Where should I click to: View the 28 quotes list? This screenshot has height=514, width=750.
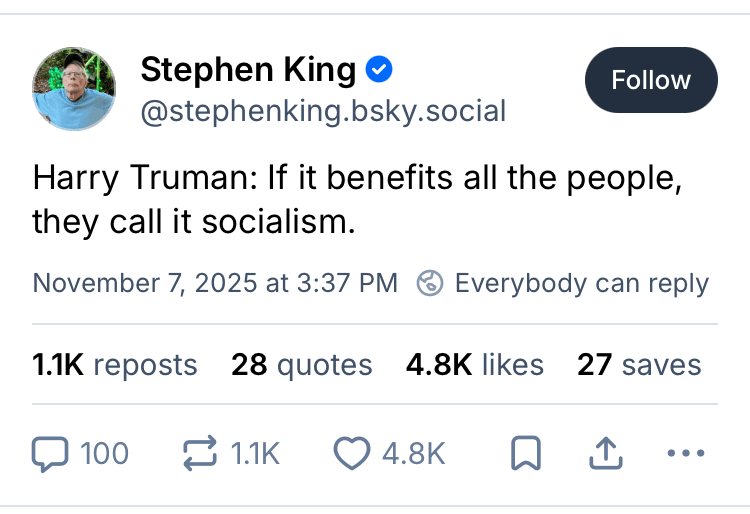pyautogui.click(x=302, y=365)
